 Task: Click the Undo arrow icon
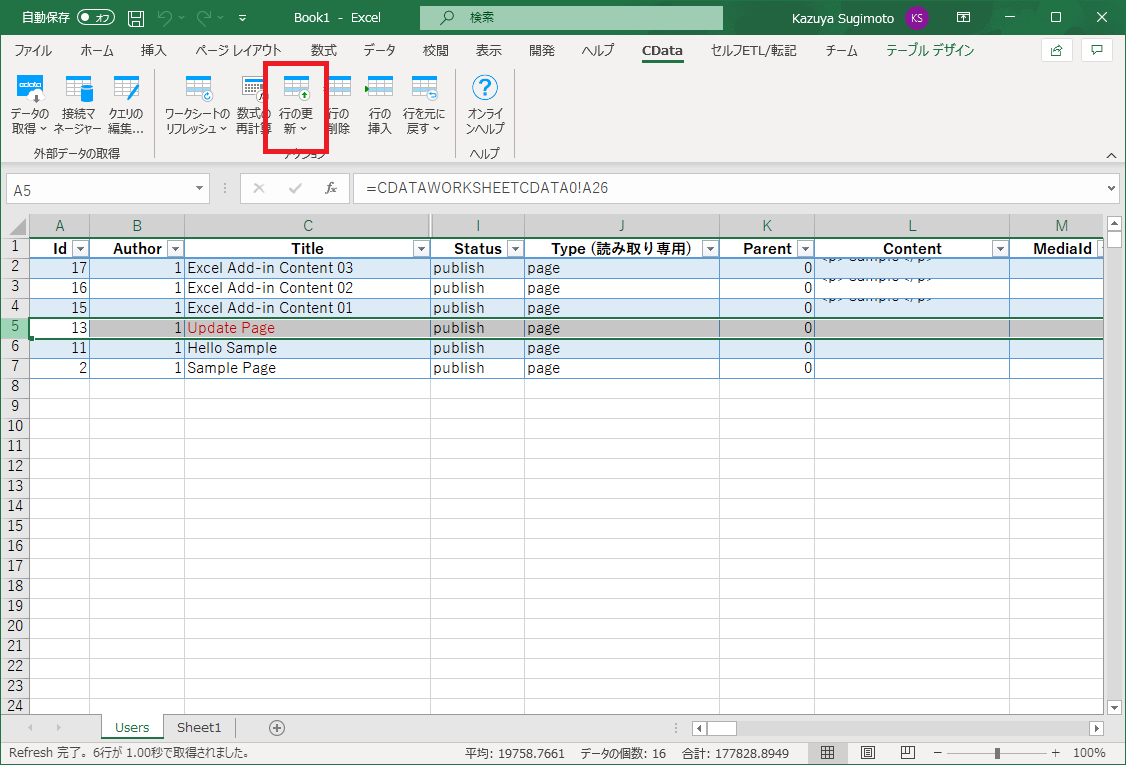pyautogui.click(x=165, y=18)
